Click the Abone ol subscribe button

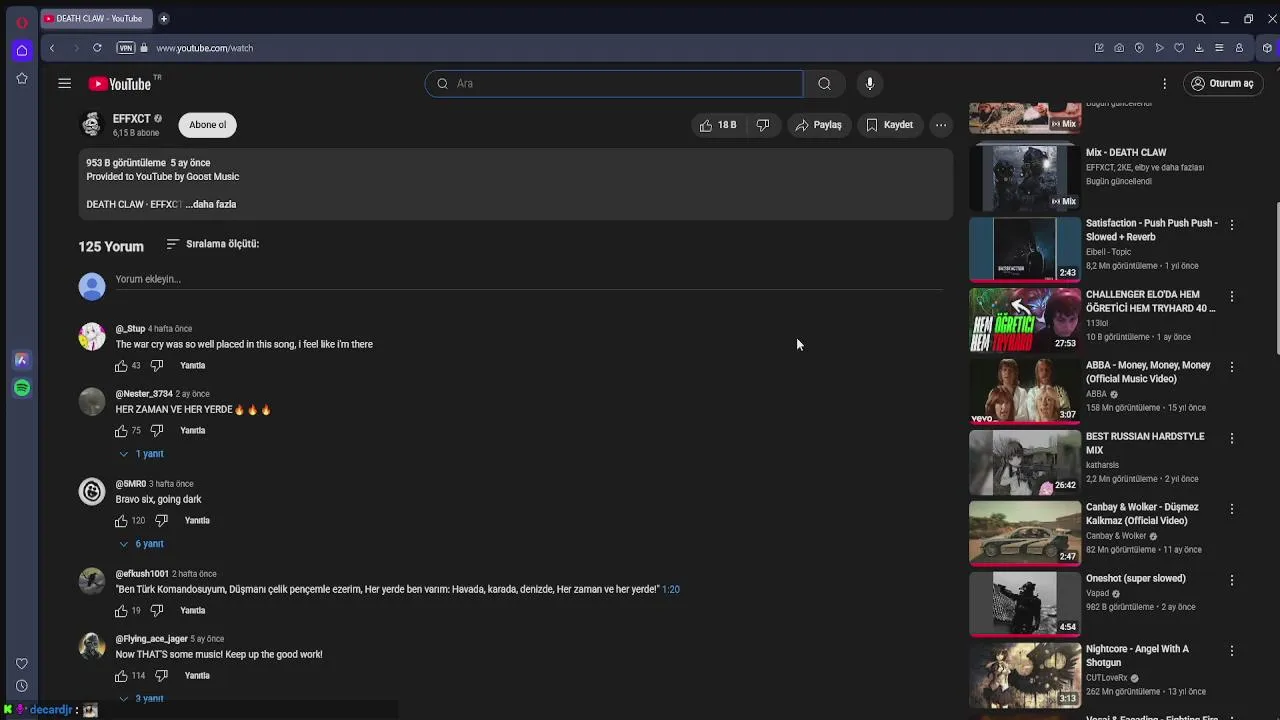pos(208,125)
